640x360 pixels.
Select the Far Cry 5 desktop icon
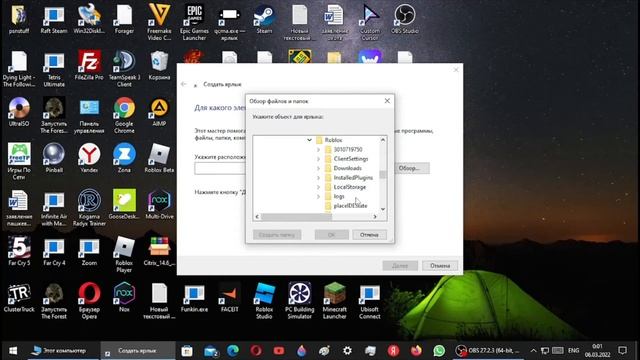click(x=19, y=251)
